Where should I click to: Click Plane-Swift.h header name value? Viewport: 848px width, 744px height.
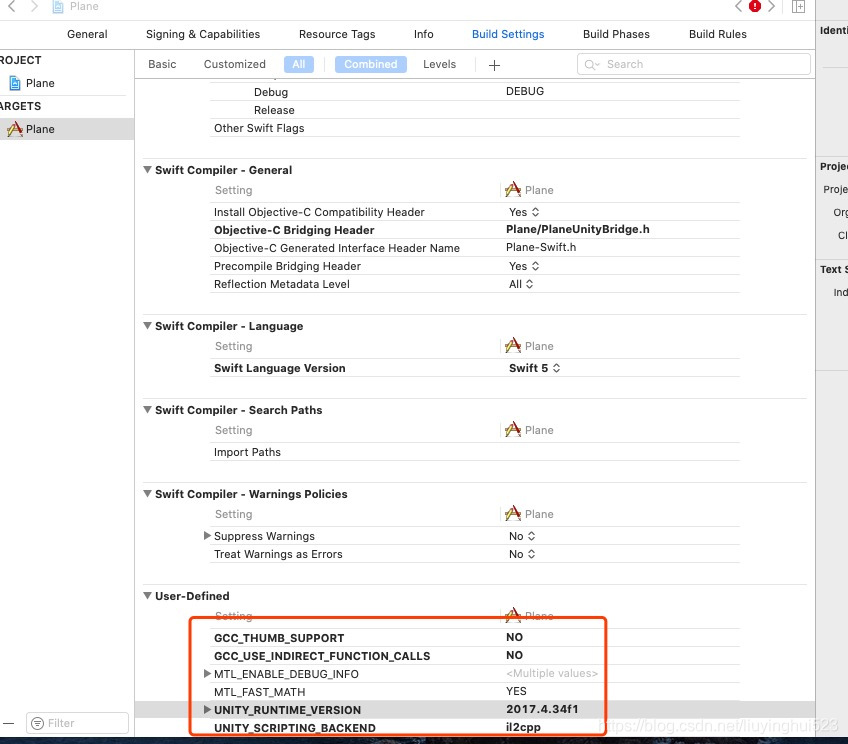541,247
